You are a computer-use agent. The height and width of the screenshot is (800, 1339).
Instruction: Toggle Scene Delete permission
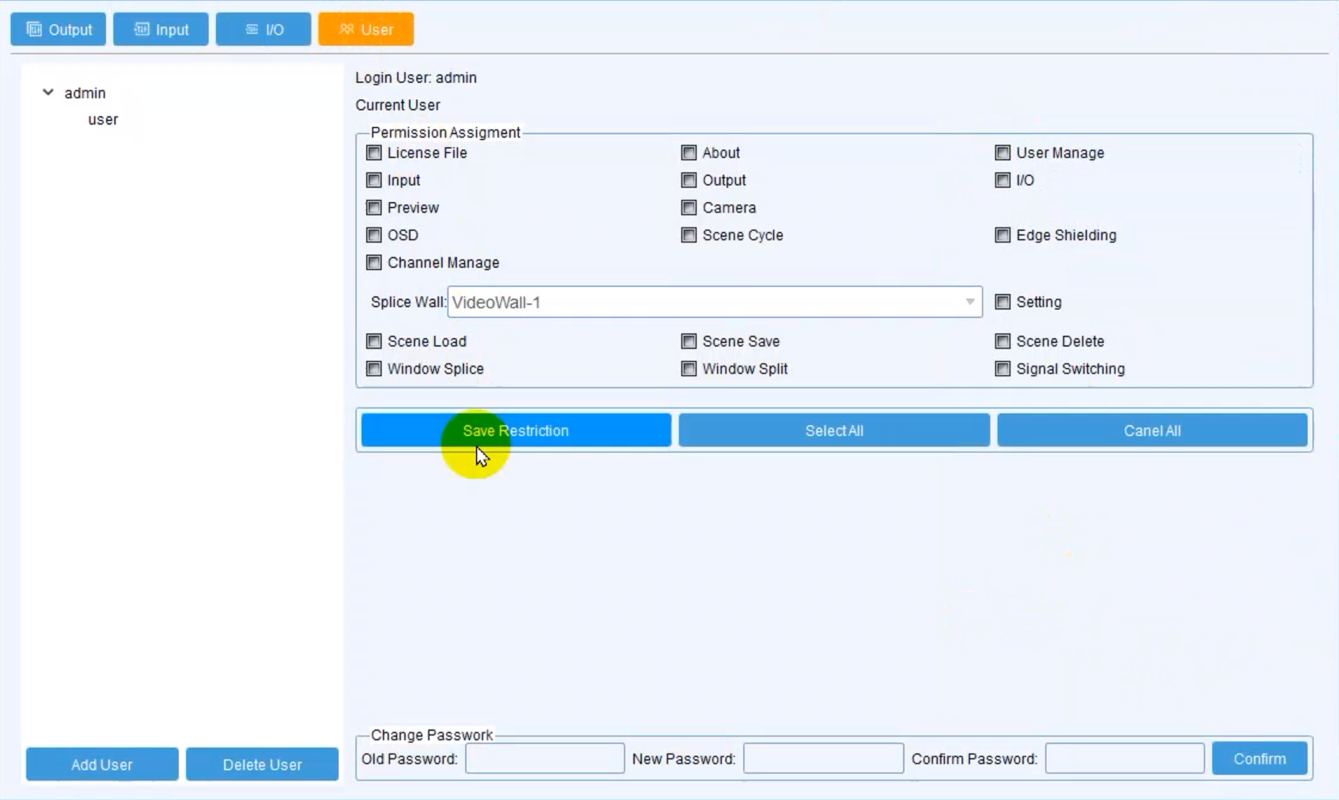(x=1003, y=341)
